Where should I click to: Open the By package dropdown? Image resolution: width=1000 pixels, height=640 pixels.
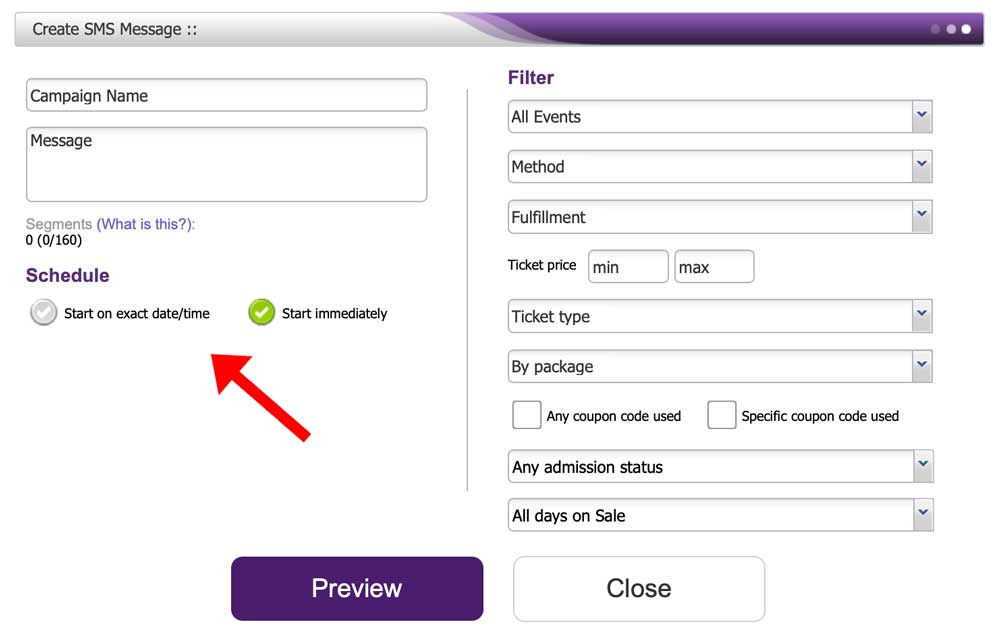click(719, 366)
